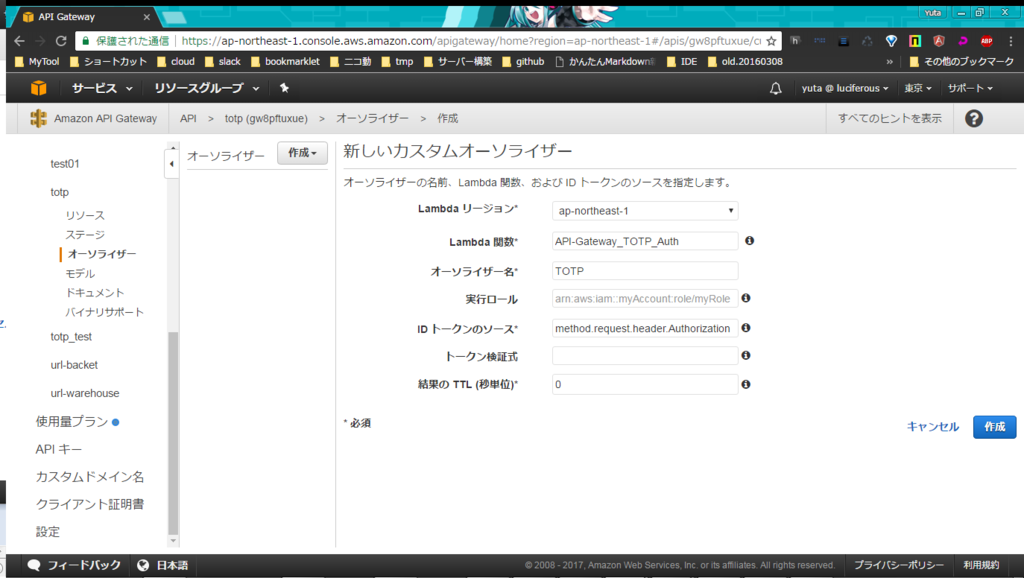Click the API breadcrumb link
The height and width of the screenshot is (578, 1024).
[188, 118]
